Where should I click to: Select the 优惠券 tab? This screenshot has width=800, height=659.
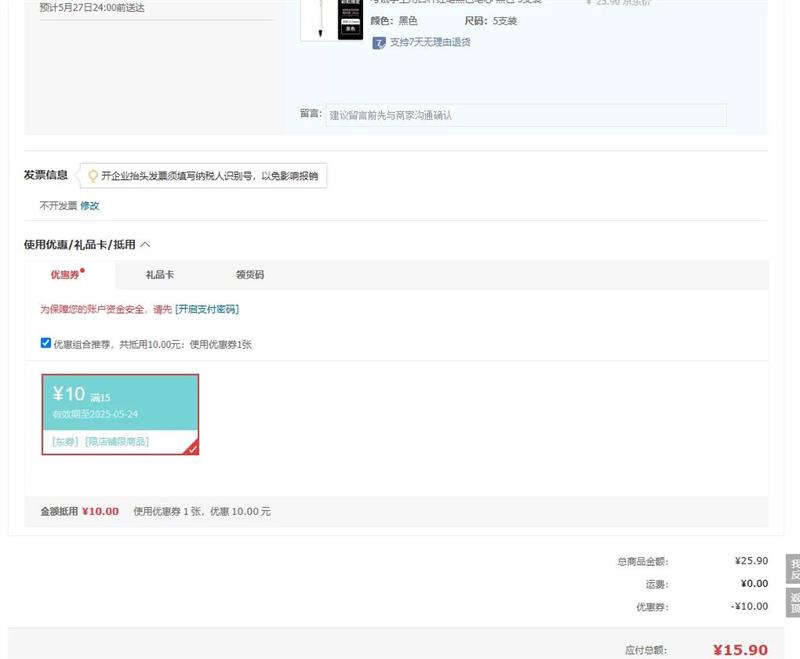tap(66, 275)
